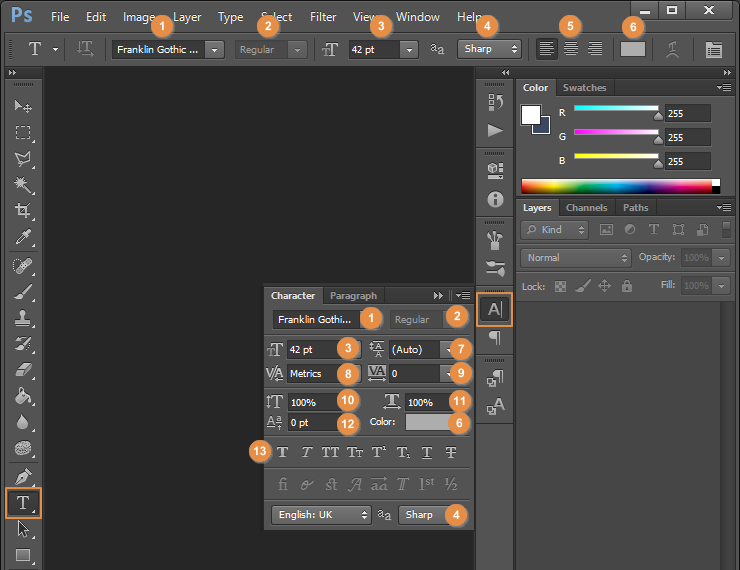Select the Eyedropper tool

23,237
